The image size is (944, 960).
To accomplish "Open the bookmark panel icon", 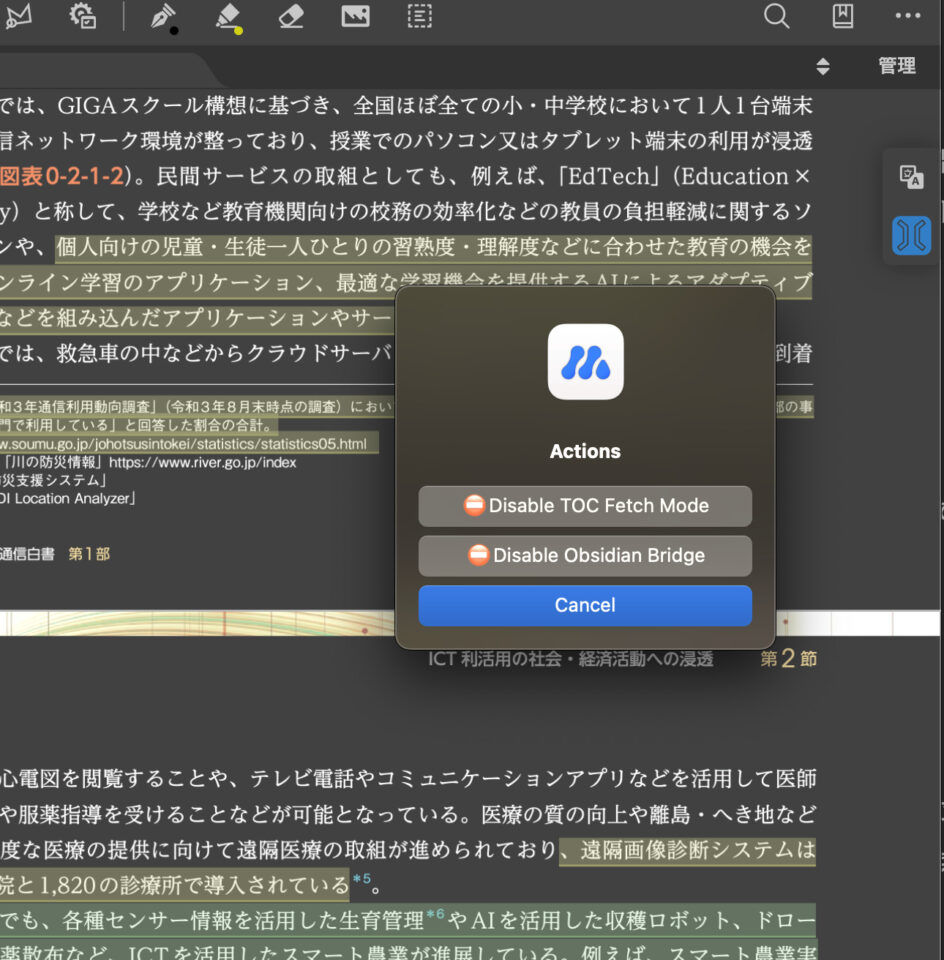I will click(x=843, y=16).
